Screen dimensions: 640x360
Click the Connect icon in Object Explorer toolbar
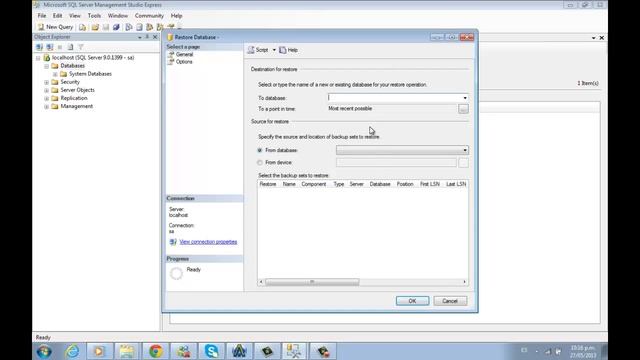(x=39, y=47)
